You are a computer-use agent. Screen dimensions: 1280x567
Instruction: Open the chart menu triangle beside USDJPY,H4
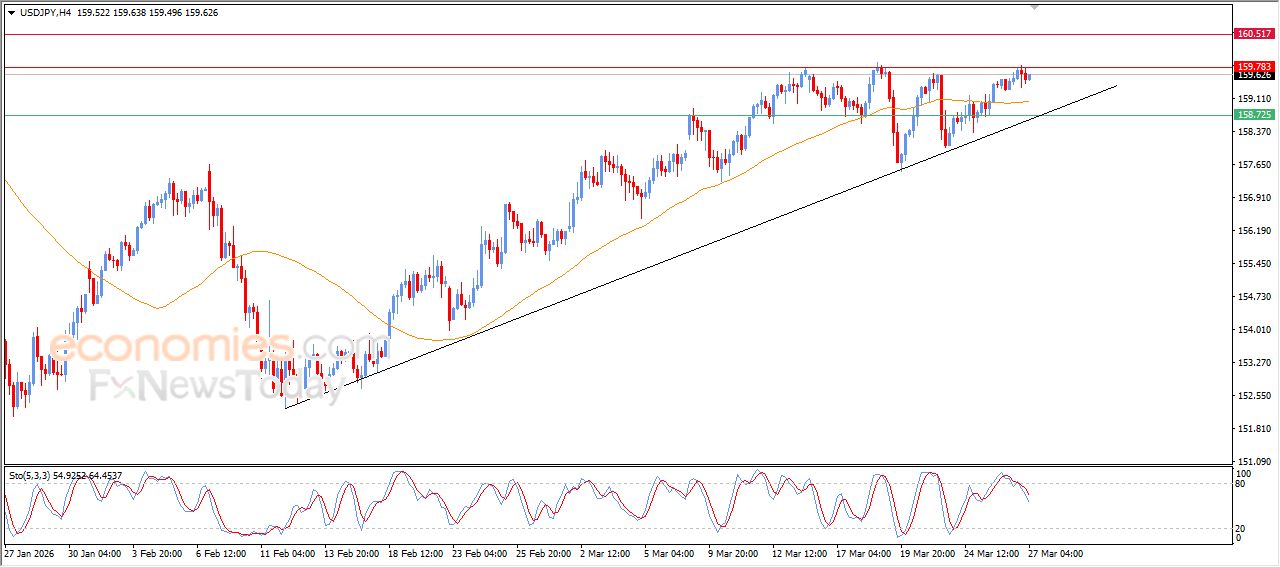11,12
